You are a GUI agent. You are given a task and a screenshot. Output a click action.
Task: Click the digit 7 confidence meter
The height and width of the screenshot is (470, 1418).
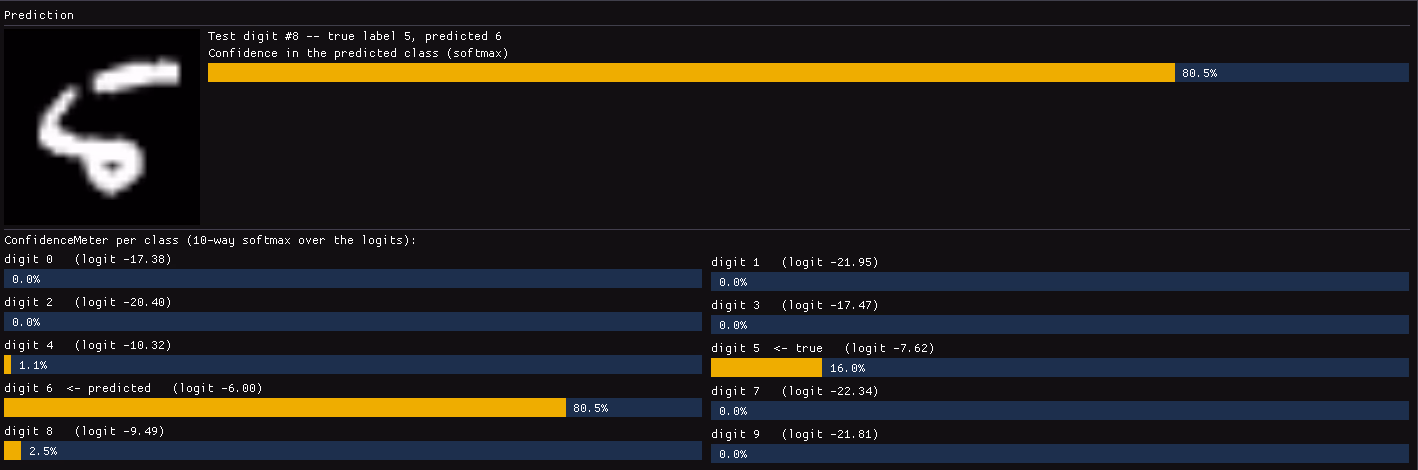click(x=1060, y=411)
